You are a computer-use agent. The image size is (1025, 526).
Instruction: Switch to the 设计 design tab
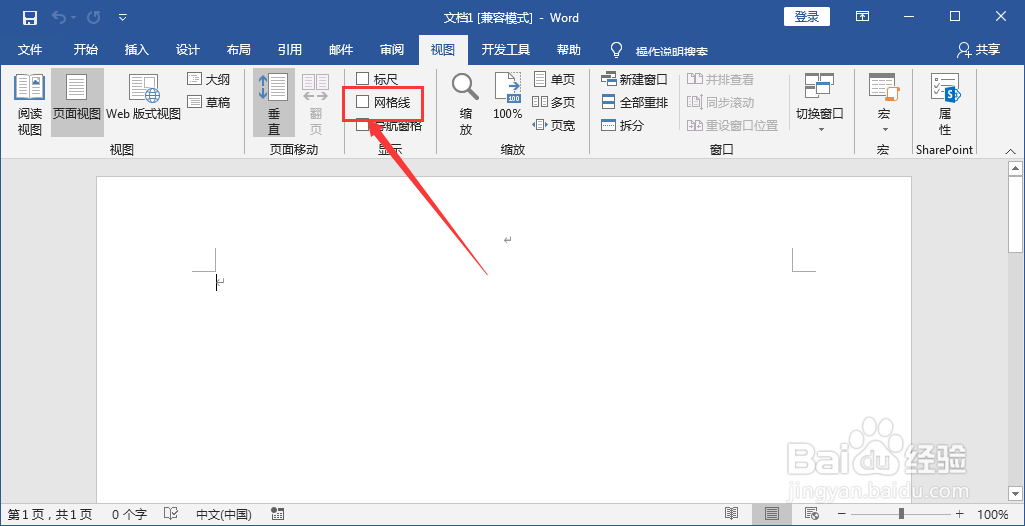[188, 50]
